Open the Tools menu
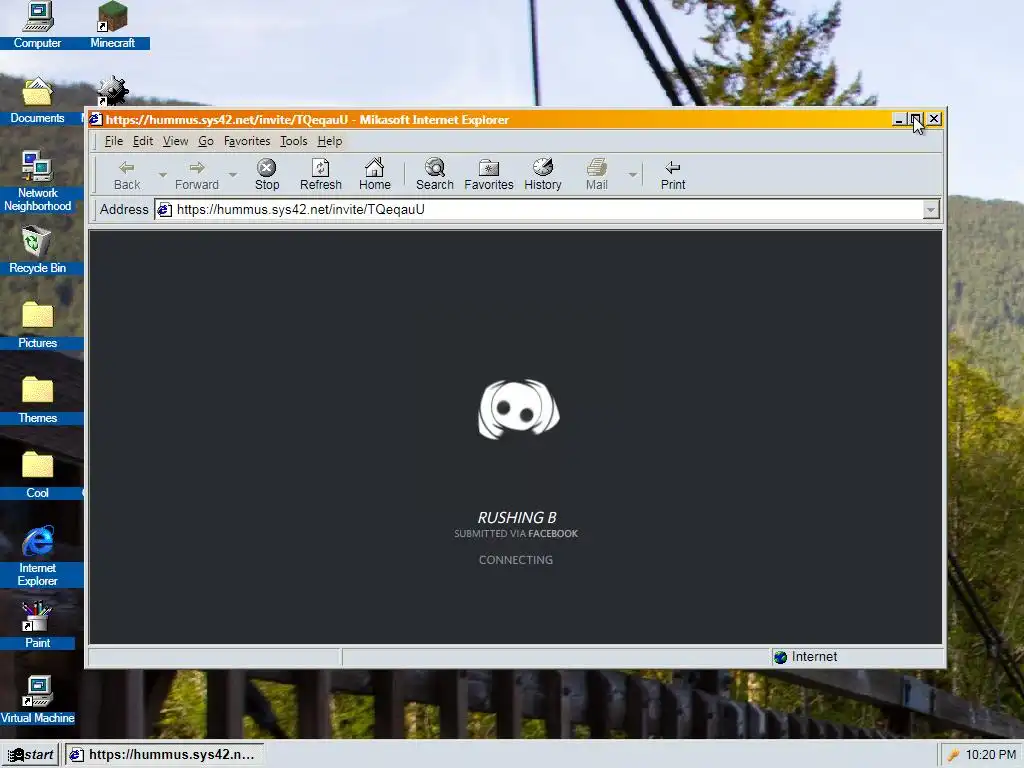Screen dimensions: 1024x768 coord(293,141)
